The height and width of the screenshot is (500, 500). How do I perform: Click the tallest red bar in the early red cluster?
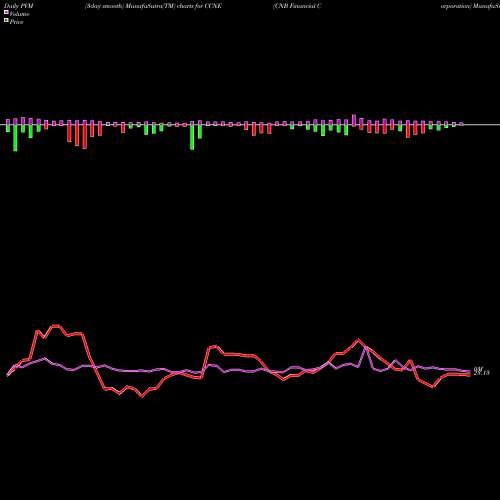point(85,137)
